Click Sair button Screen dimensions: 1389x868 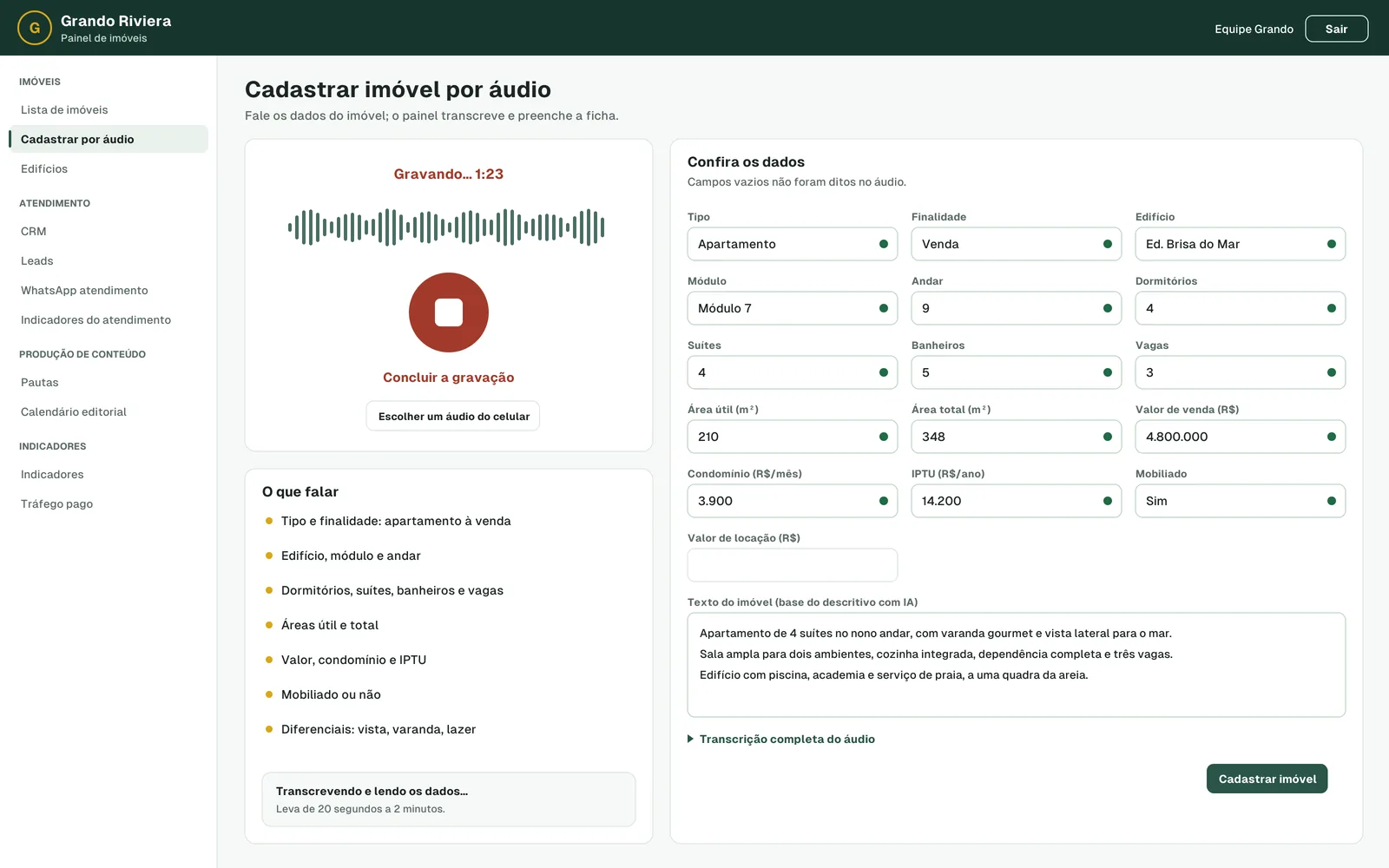click(1337, 29)
